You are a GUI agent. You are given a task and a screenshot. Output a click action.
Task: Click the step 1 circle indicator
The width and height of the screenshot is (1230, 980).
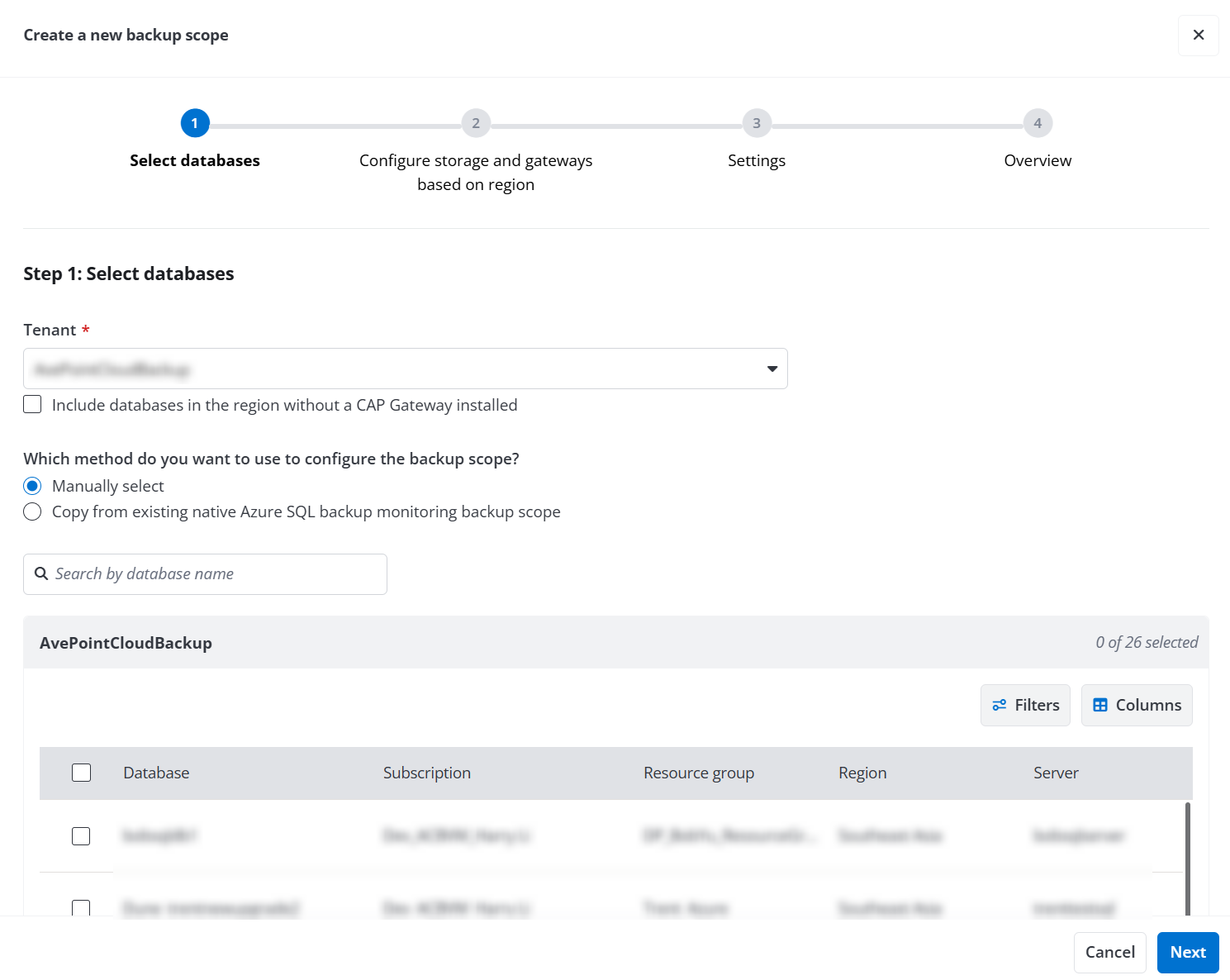pyautogui.click(x=195, y=122)
